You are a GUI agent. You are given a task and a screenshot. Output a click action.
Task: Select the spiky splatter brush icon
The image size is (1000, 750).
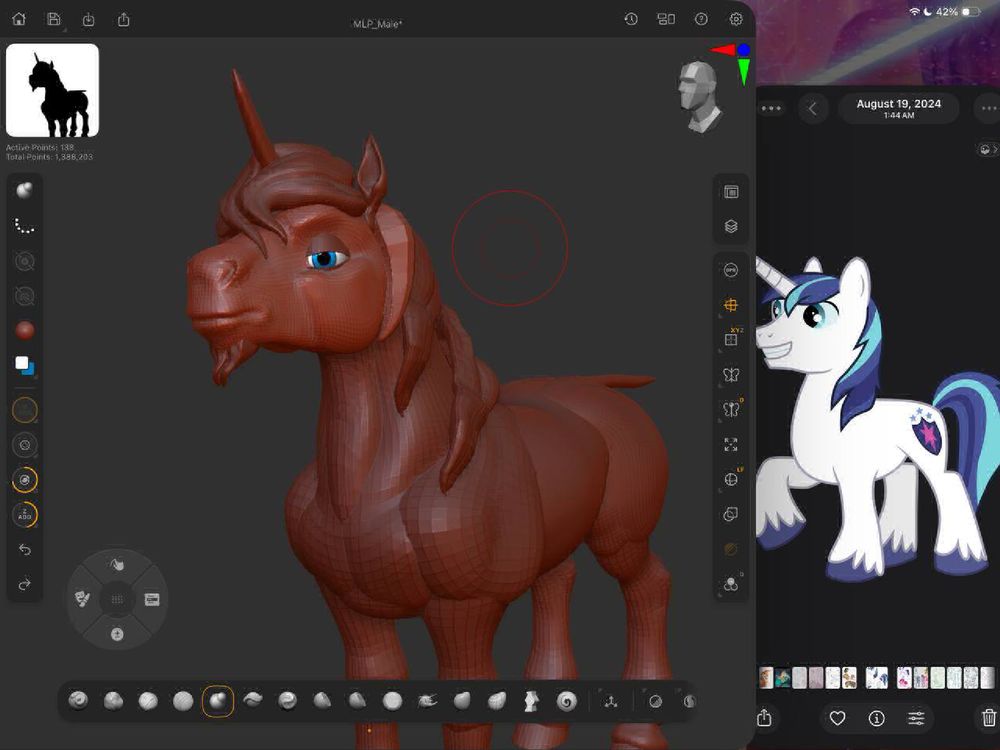[427, 701]
